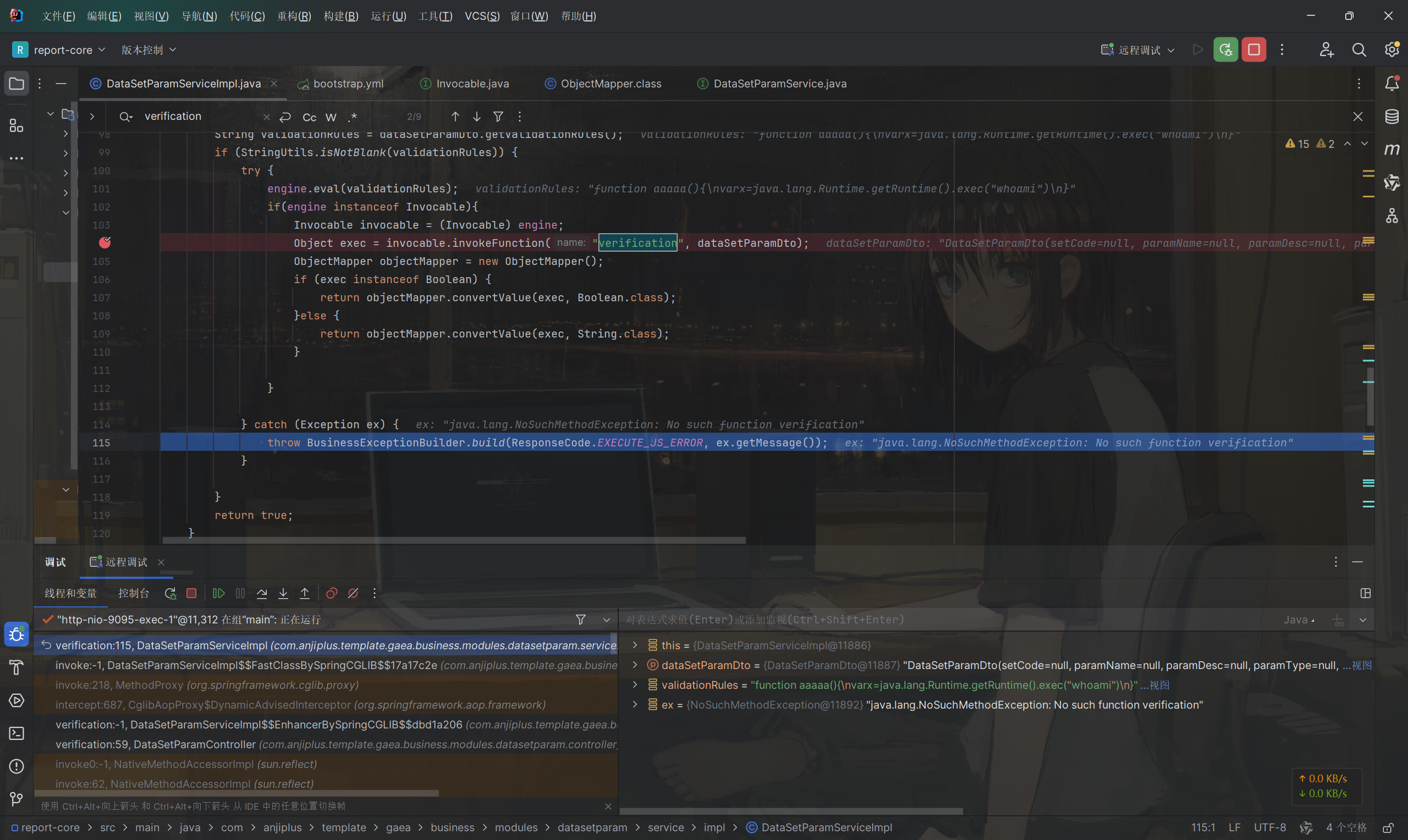
Task: Open the Database tool window
Action: tap(1391, 117)
